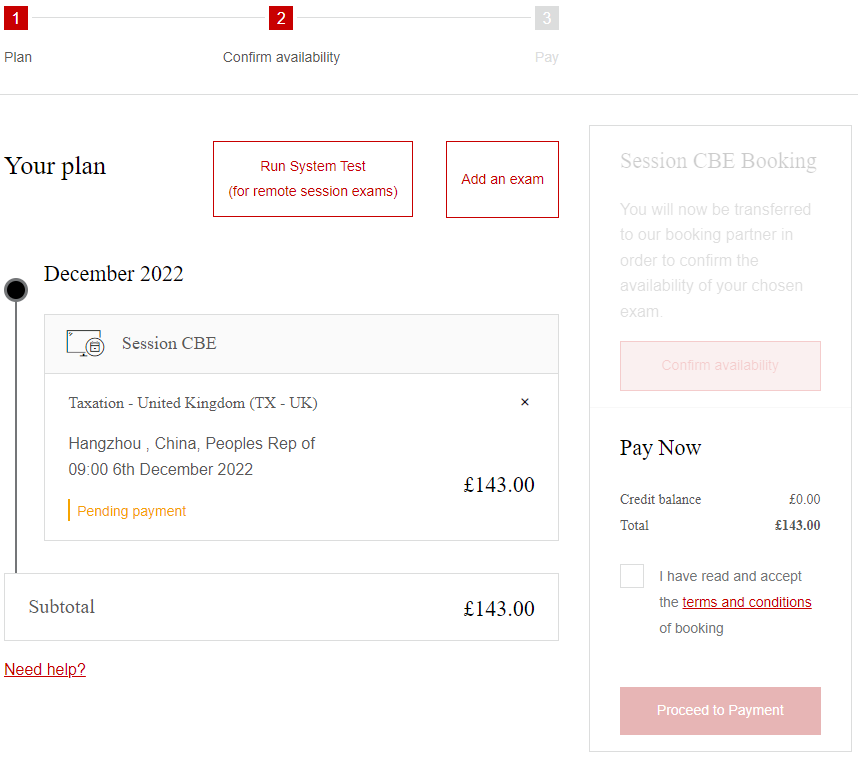Open the terms and conditions link
Image resolution: width=858 pixels, height=764 pixels.
pos(746,602)
